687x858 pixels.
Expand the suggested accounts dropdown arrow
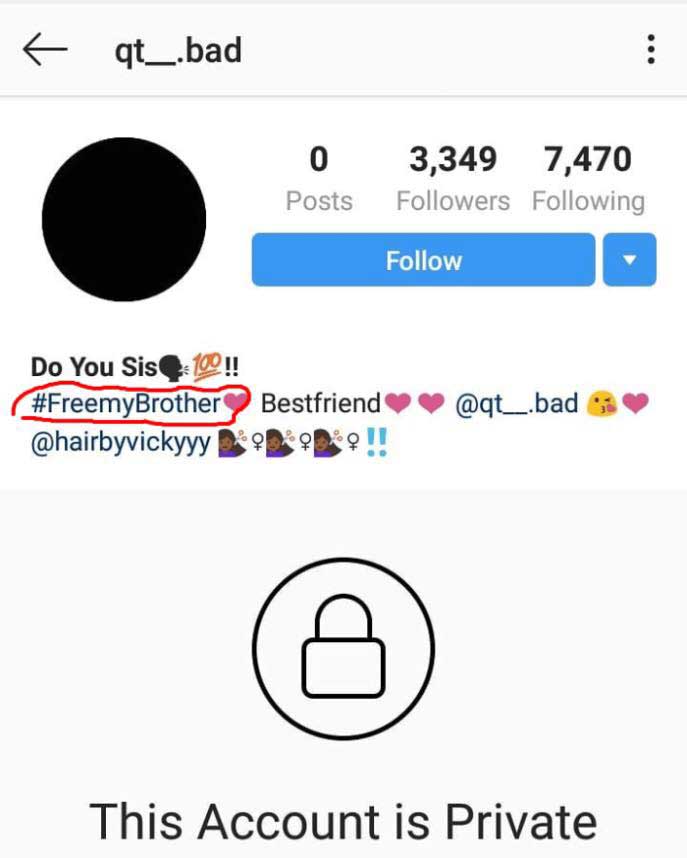tap(630, 259)
